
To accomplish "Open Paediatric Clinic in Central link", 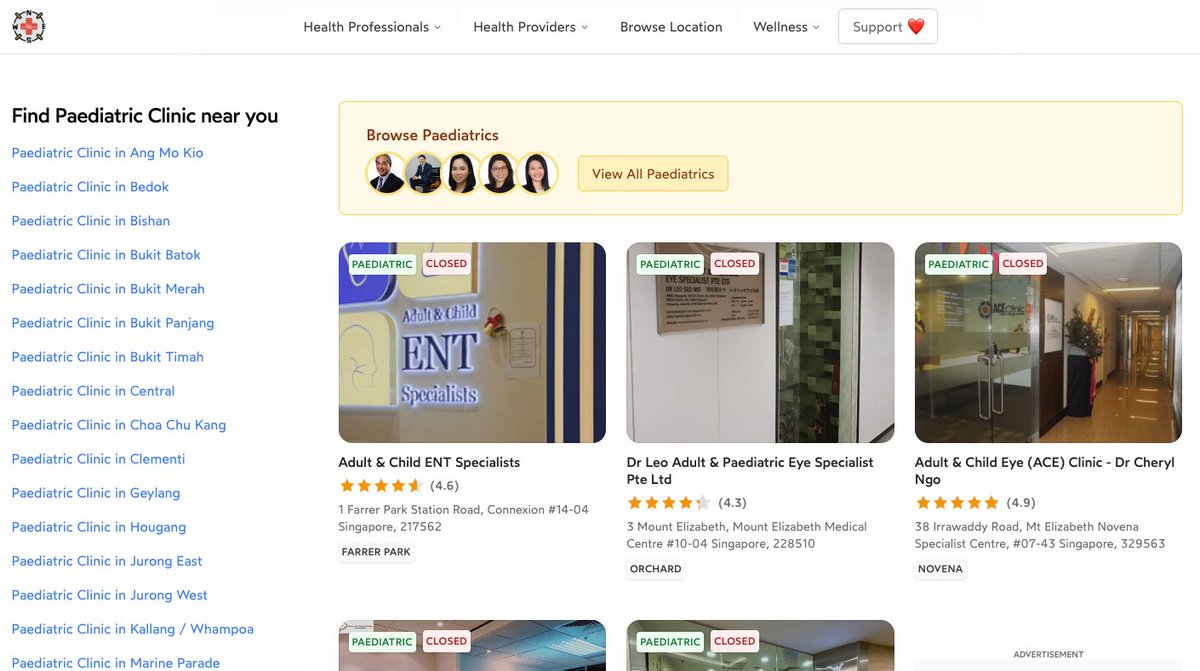I will 93,391.
